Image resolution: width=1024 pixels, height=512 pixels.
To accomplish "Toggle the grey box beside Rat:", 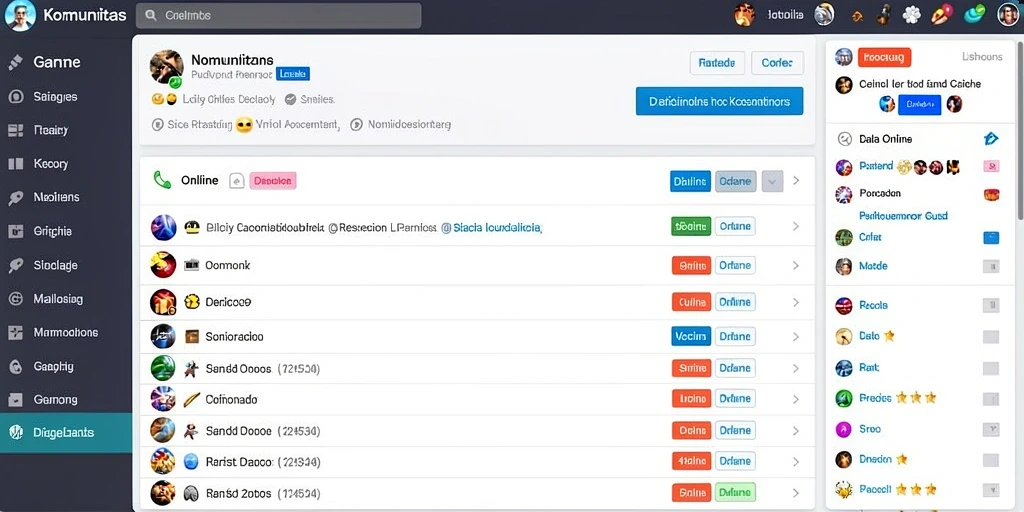I will (991, 368).
